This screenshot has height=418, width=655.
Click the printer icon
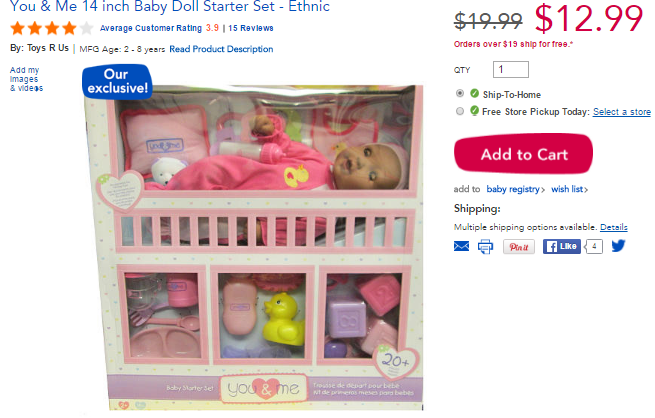click(x=485, y=246)
